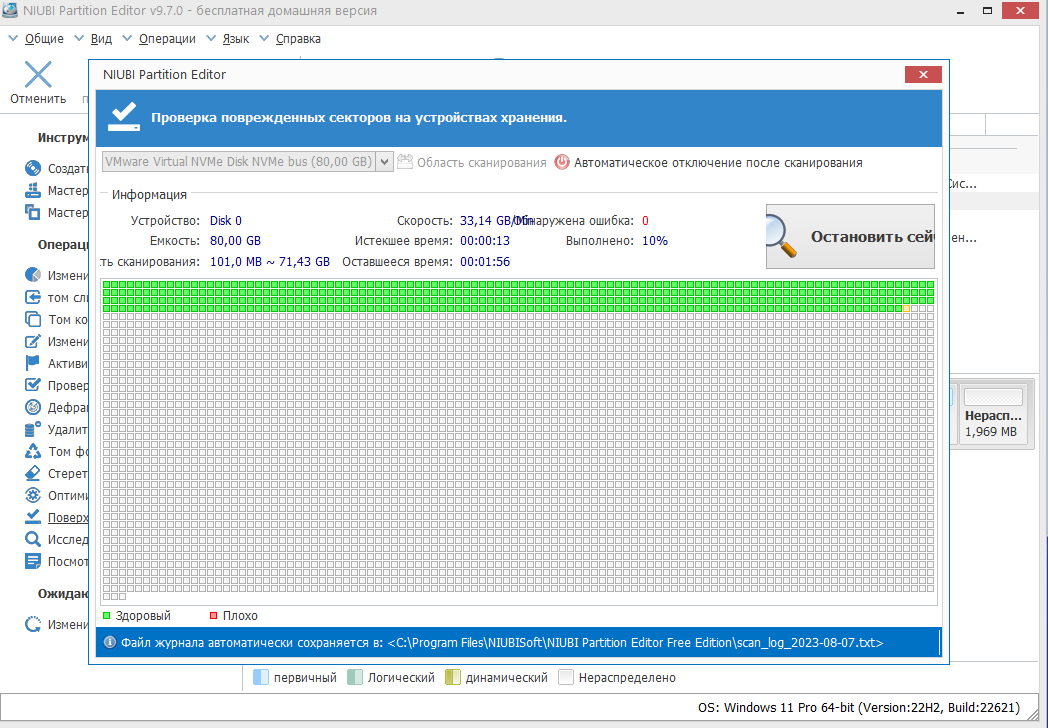
Task: Click the stamp icon of first Мастер
Action: point(33,191)
